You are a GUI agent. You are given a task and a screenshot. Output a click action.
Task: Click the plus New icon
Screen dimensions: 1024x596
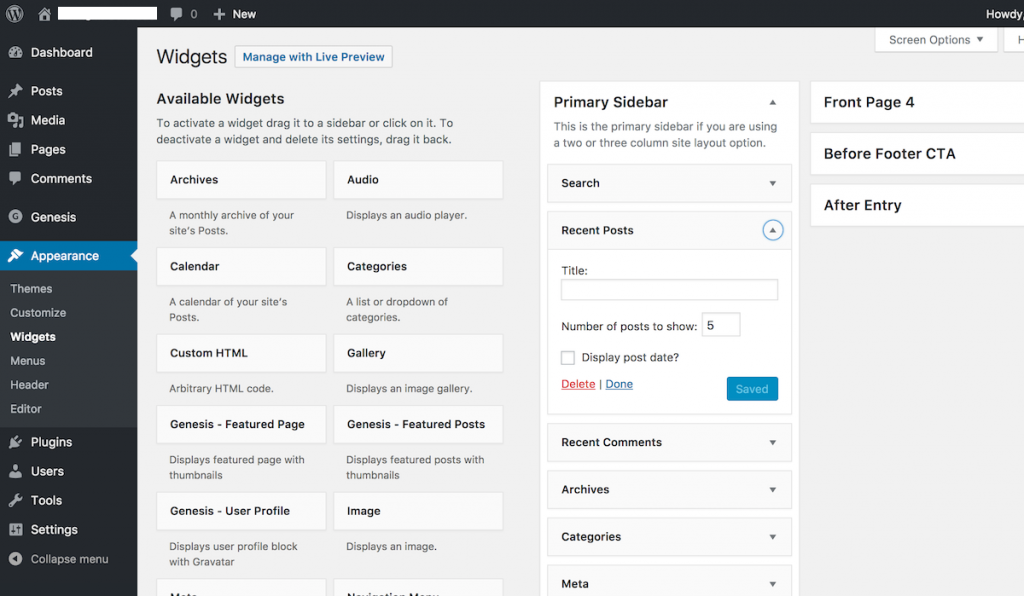click(219, 14)
